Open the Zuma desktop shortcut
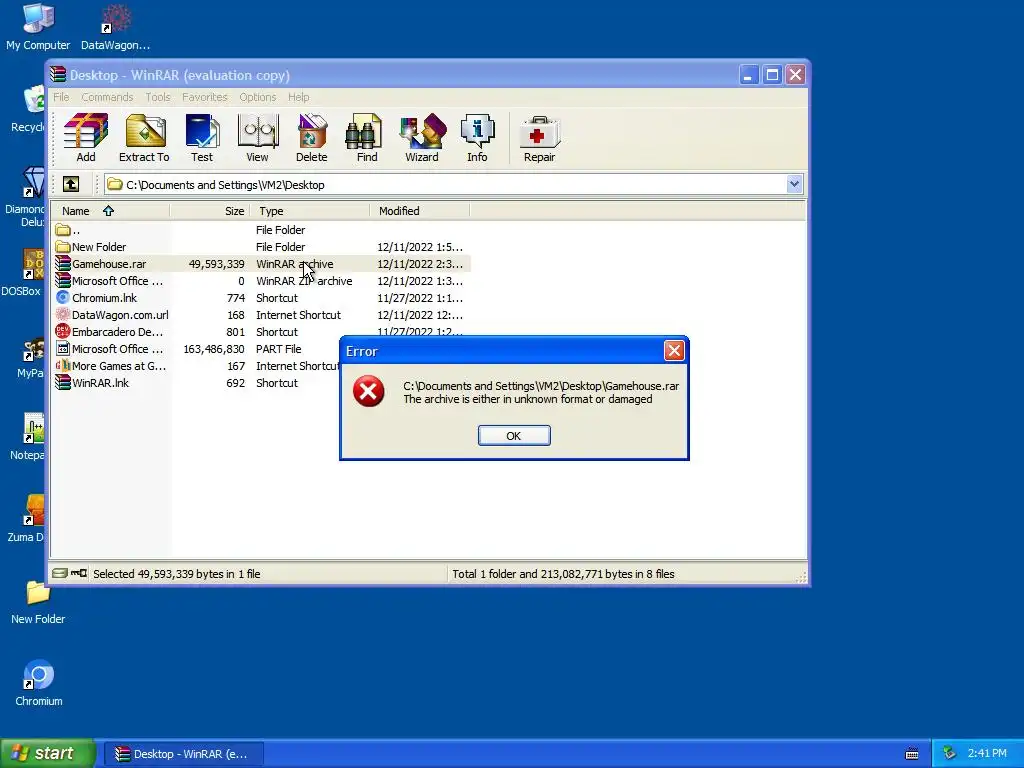Viewport: 1024px width, 768px height. coord(26,519)
